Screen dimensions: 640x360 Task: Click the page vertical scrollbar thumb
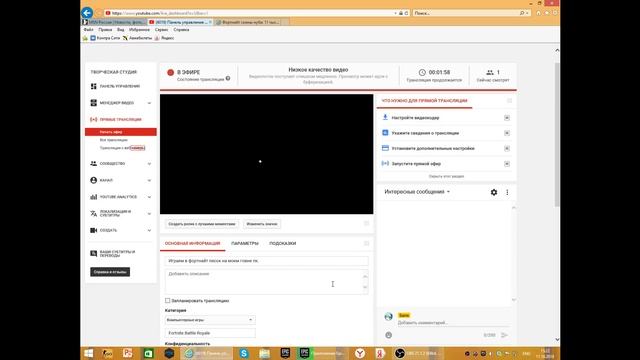click(x=557, y=135)
